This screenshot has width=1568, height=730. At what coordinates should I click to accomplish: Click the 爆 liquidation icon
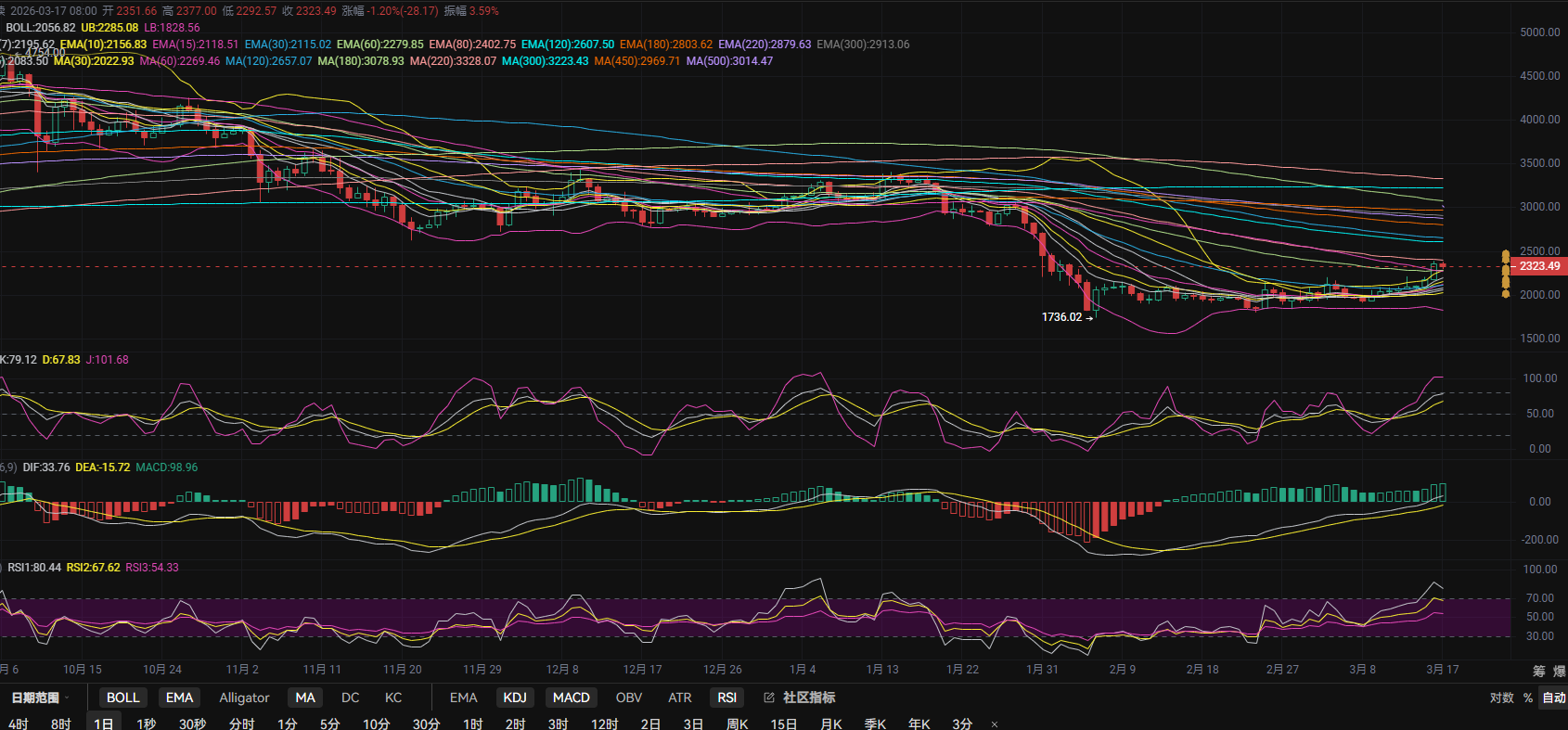pos(1559,671)
